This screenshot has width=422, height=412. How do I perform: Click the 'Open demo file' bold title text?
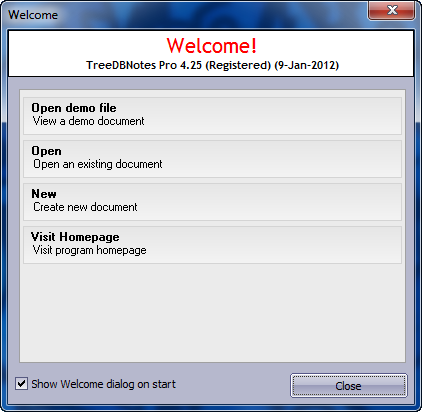tap(74, 108)
